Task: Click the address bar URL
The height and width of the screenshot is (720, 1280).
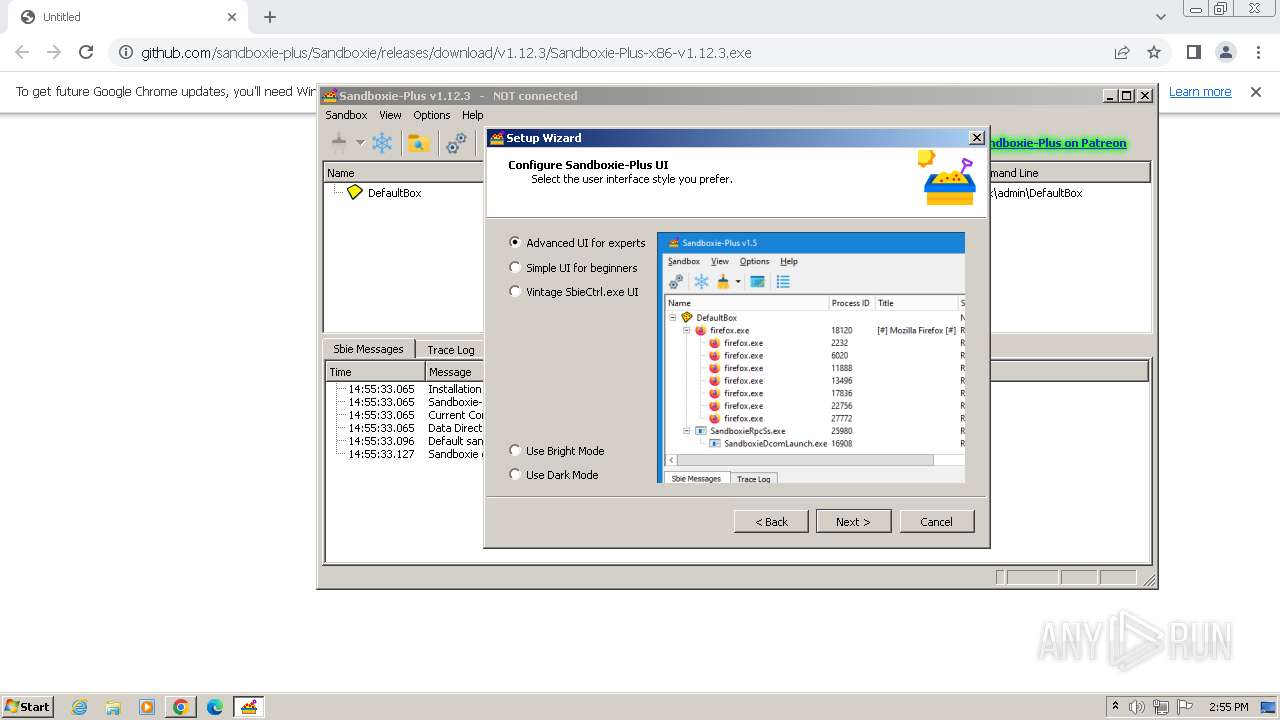Action: pyautogui.click(x=446, y=53)
